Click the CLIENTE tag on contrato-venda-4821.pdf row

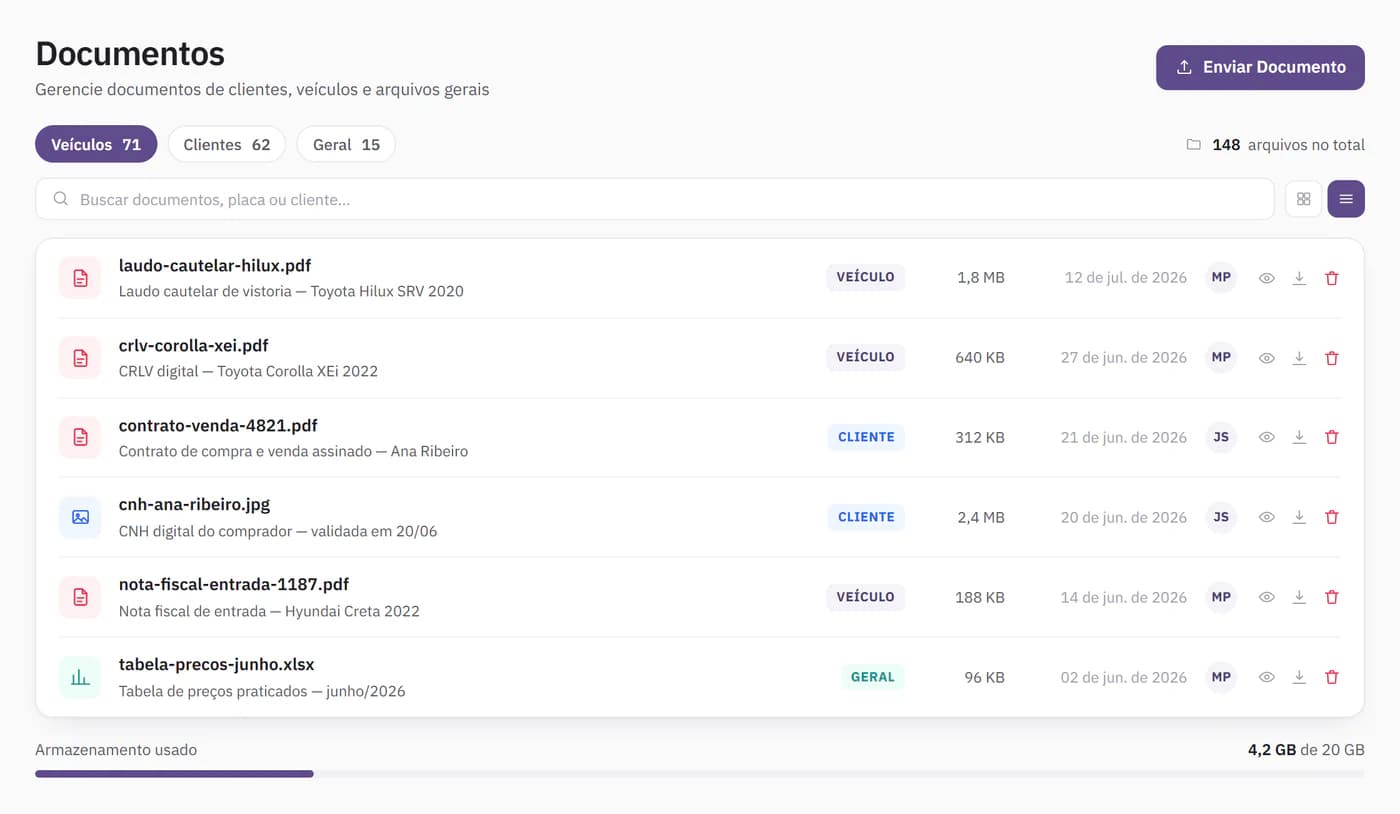[x=866, y=437]
